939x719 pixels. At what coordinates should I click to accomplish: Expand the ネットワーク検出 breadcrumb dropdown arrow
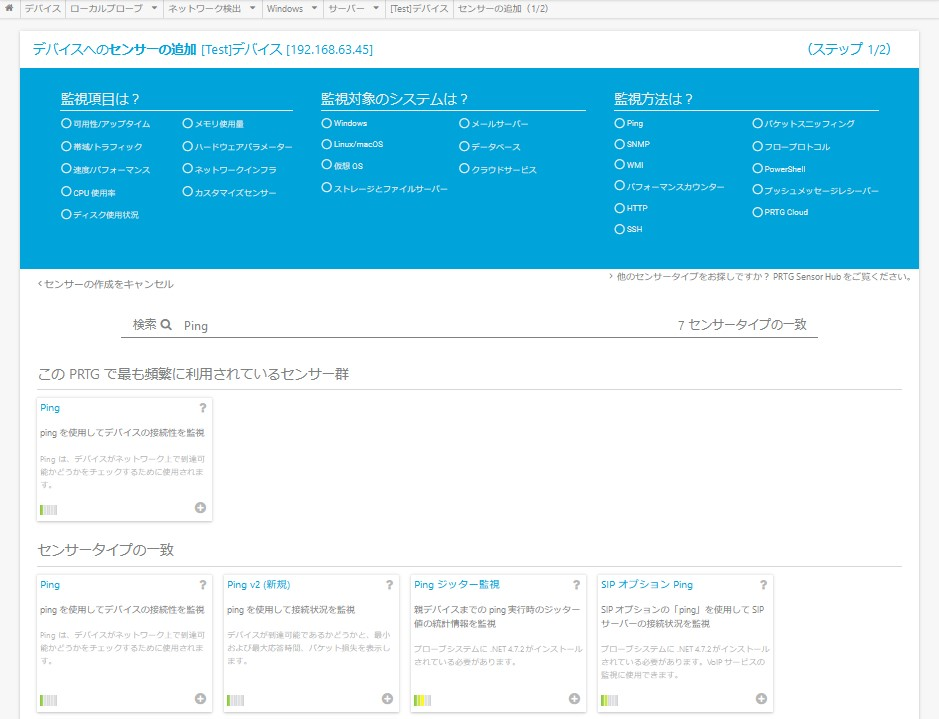[252, 8]
